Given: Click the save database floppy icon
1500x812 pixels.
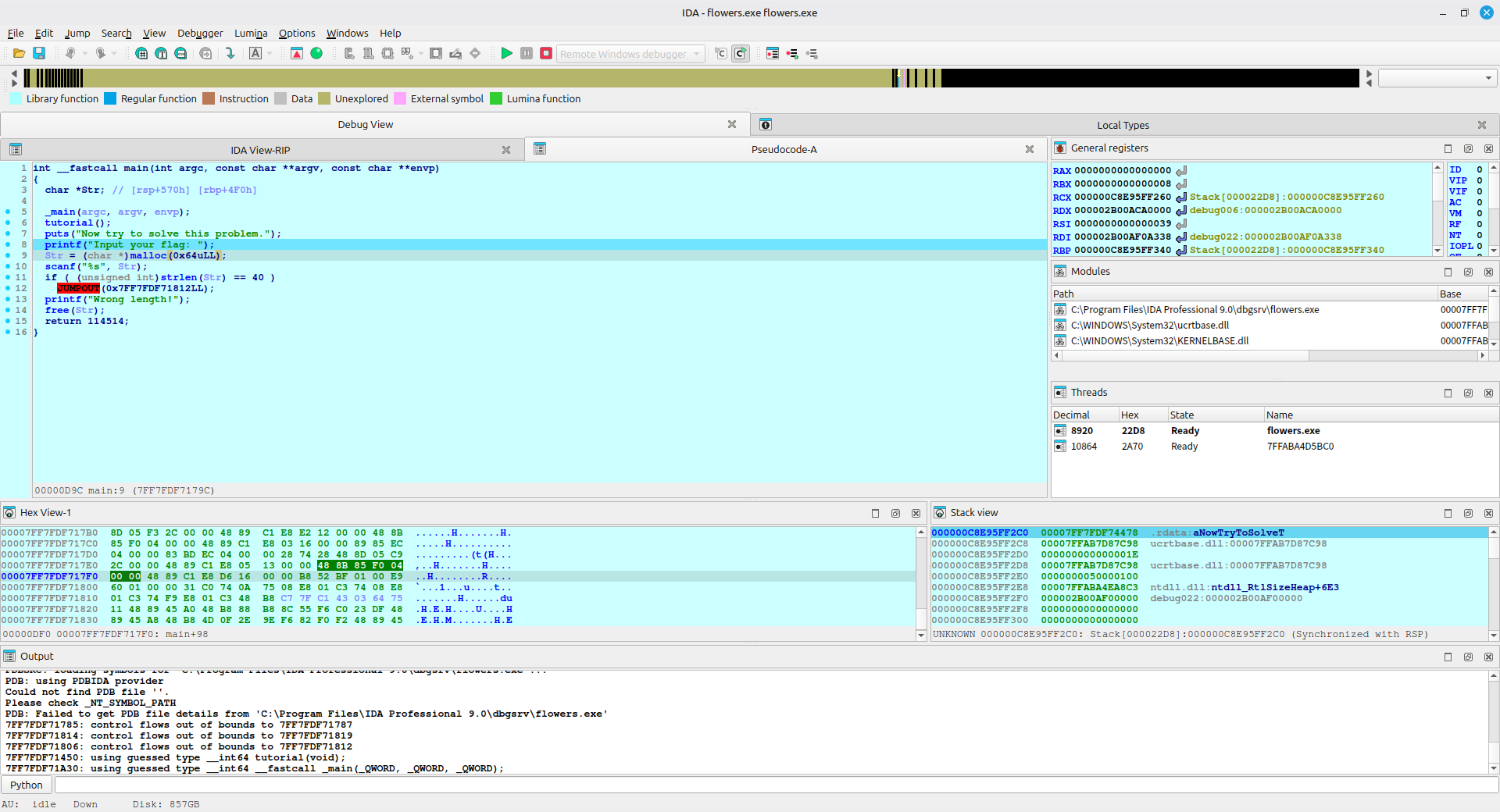Looking at the screenshot, I should click(39, 53).
